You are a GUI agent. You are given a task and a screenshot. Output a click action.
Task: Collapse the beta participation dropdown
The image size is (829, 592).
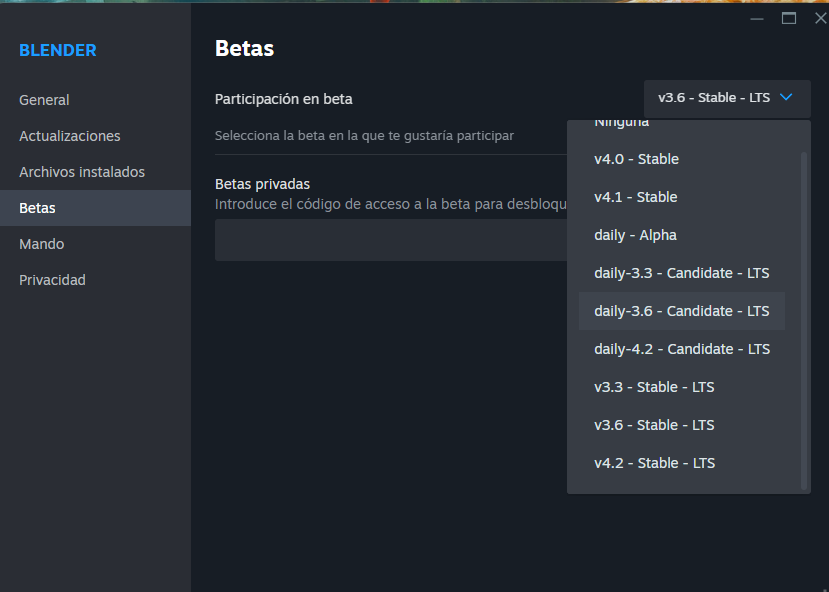(727, 98)
